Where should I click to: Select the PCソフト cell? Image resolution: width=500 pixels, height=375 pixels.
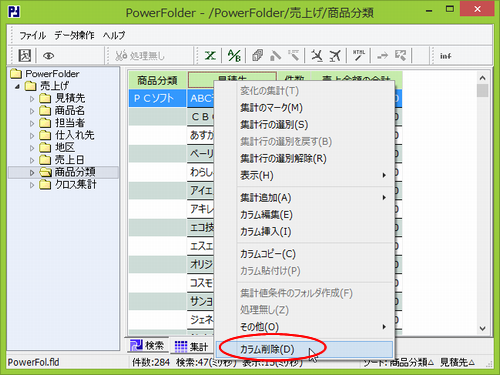point(157,98)
